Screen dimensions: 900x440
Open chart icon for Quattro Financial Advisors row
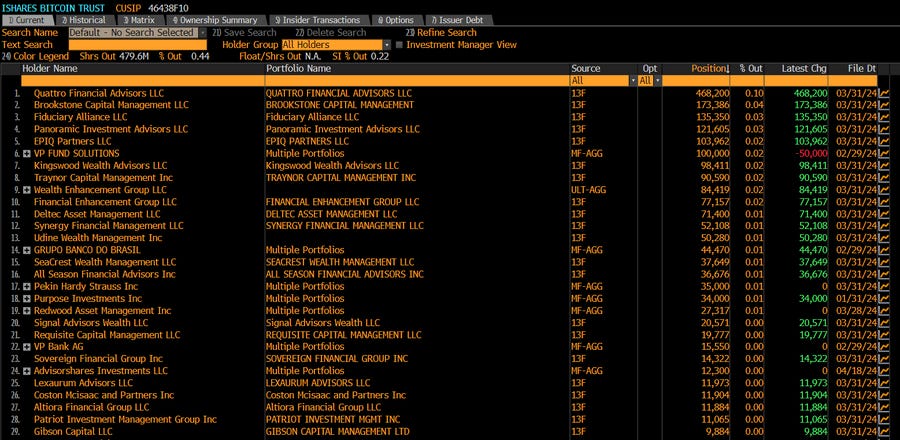point(884,93)
